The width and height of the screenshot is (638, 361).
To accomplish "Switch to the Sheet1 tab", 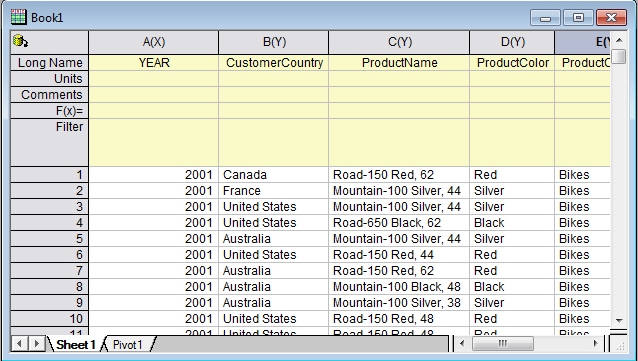I will pos(75,345).
